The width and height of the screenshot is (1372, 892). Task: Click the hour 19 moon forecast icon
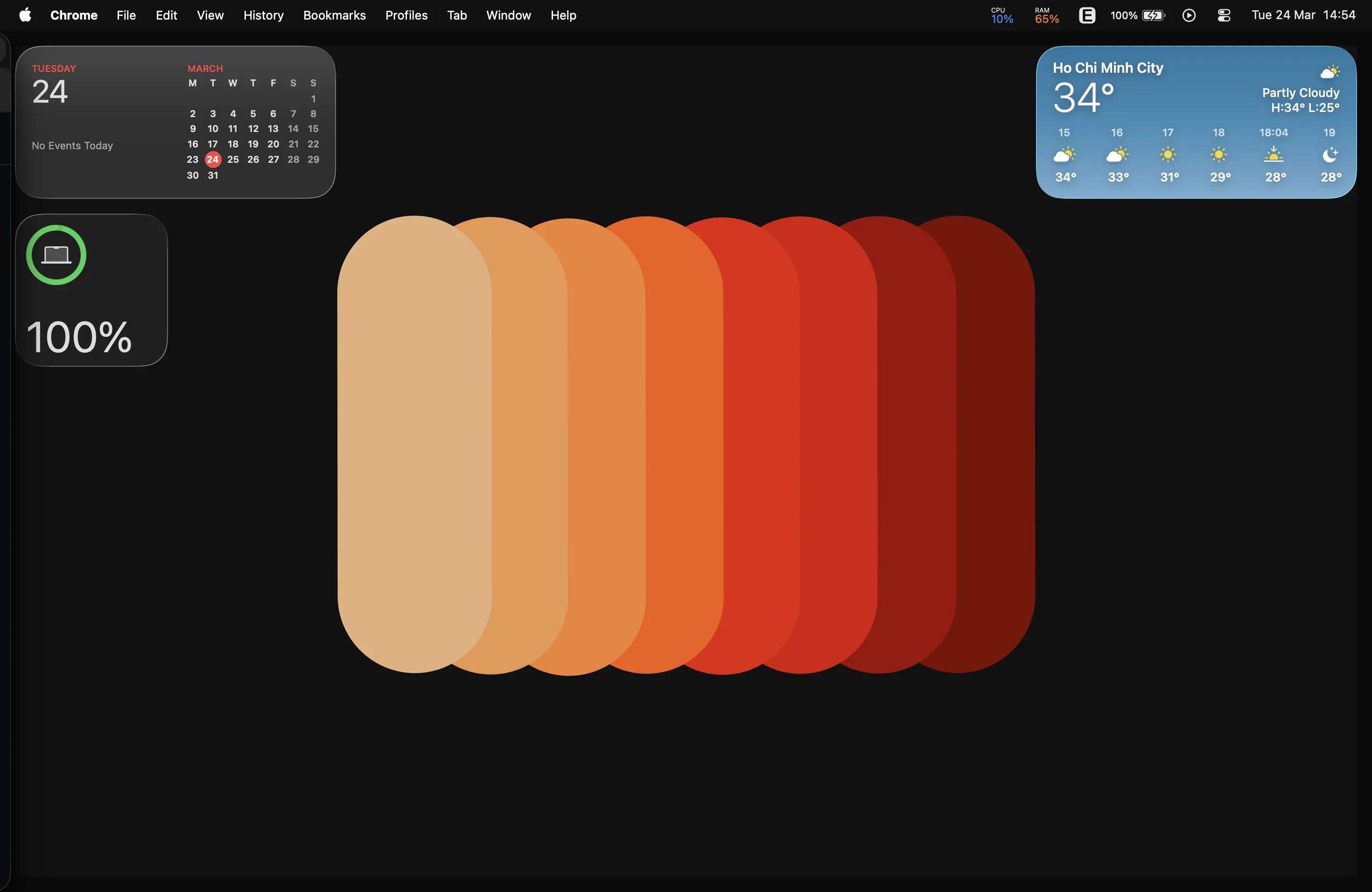click(1330, 155)
